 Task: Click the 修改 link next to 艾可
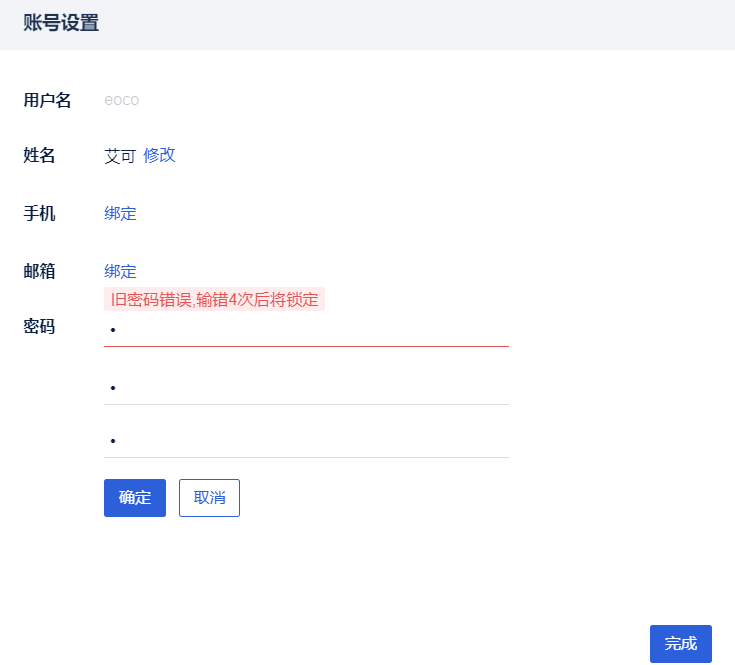pos(159,155)
